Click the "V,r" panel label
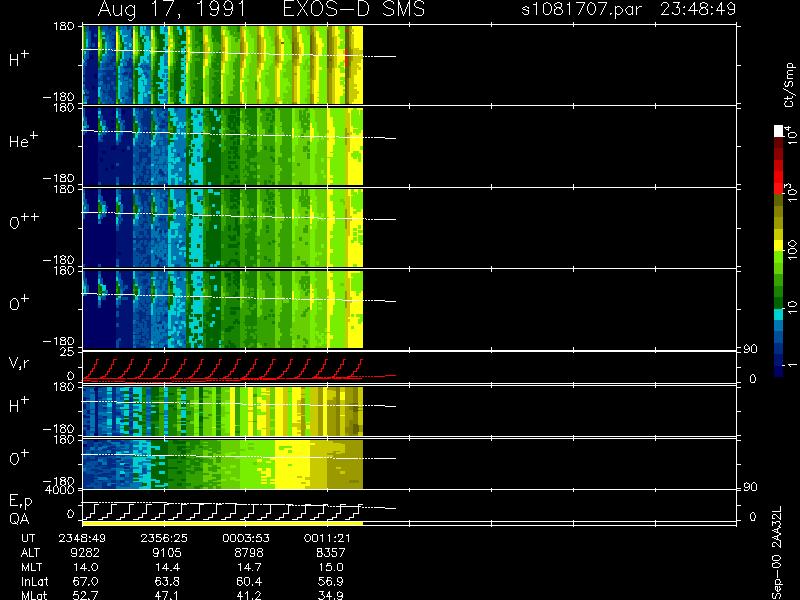 [x=19, y=363]
